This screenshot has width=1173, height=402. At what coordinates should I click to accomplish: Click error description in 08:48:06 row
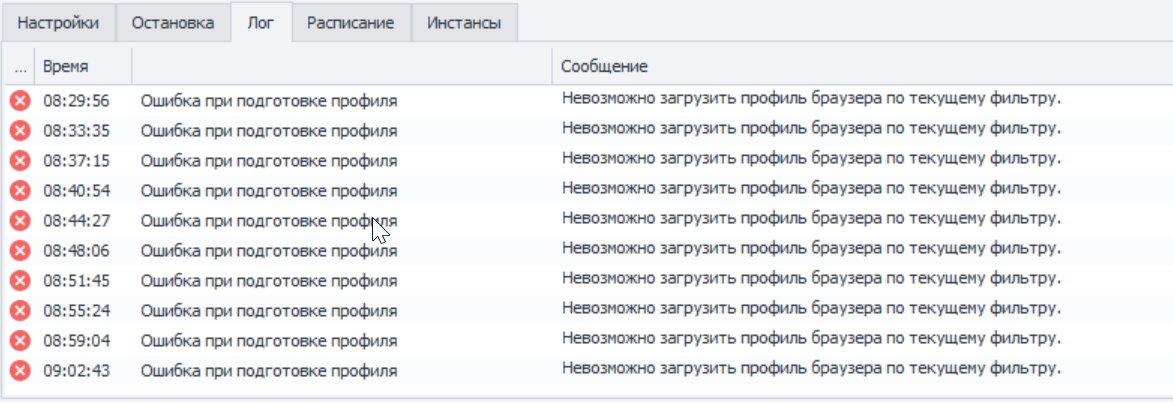pos(269,251)
